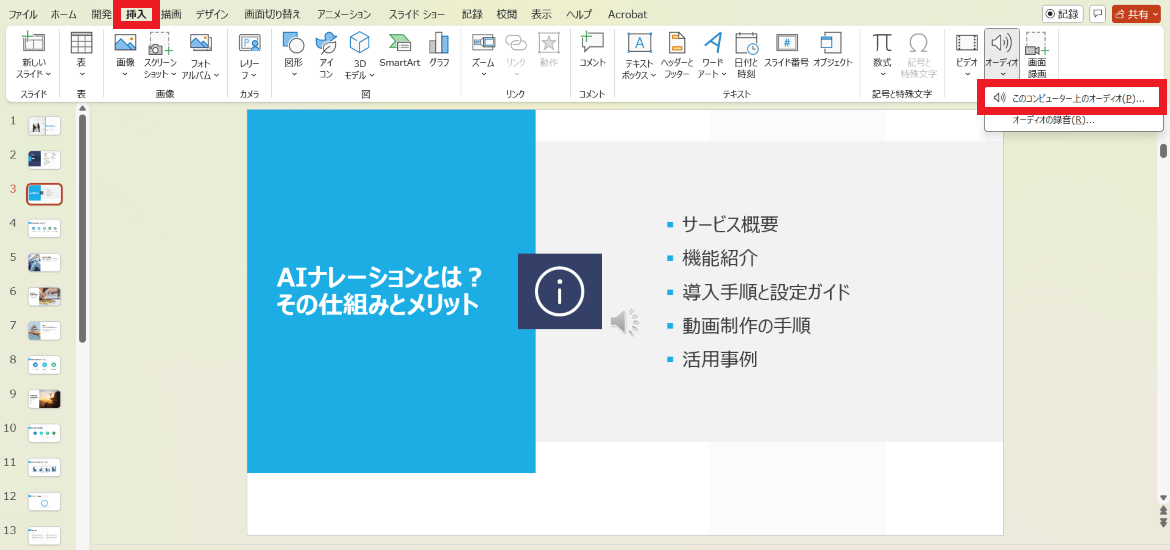The image size is (1170, 550).
Task: Select slide 1 thumbnail
Action: click(x=44, y=126)
